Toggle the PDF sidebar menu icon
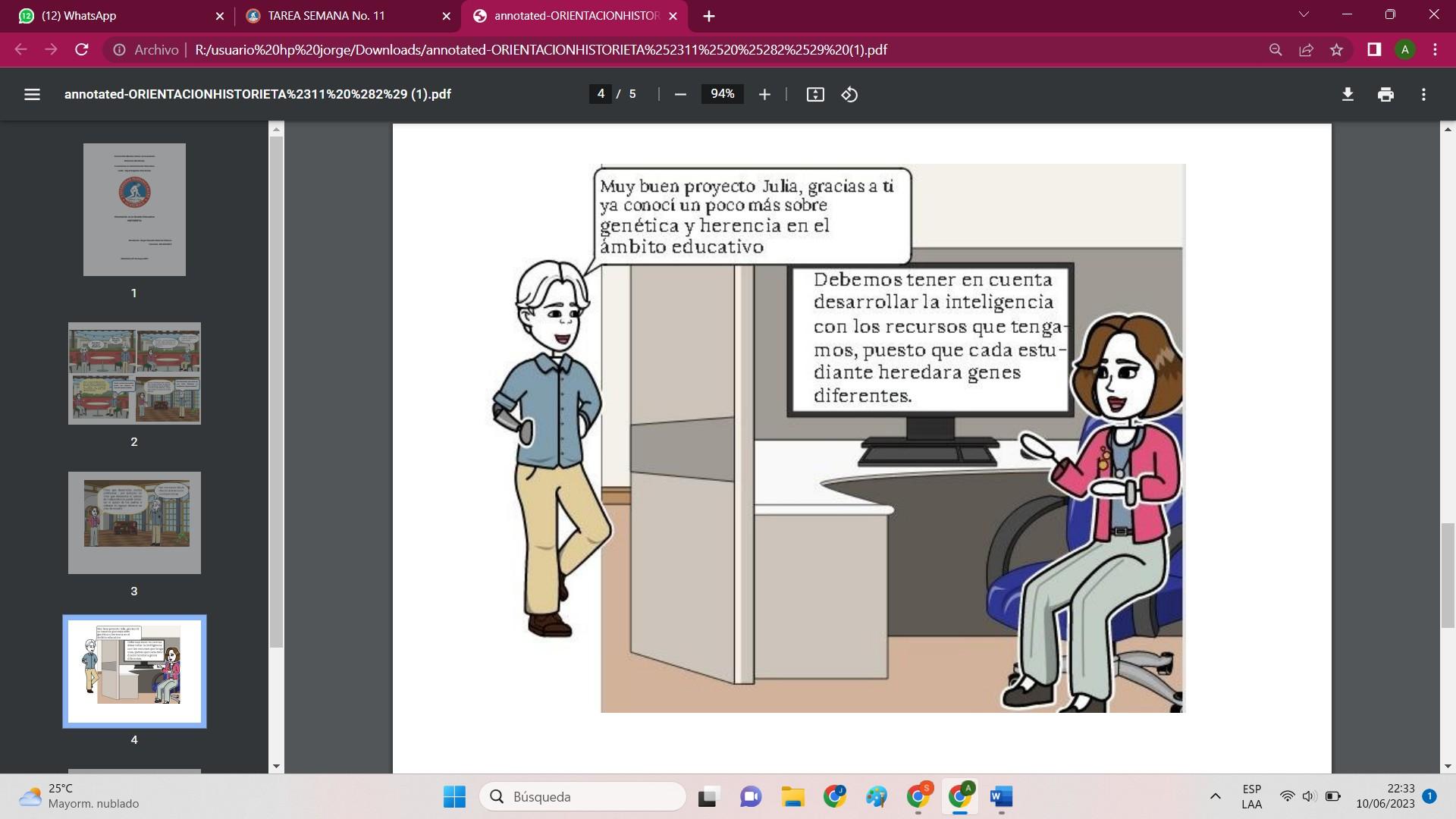This screenshot has height=819, width=1456. click(32, 94)
